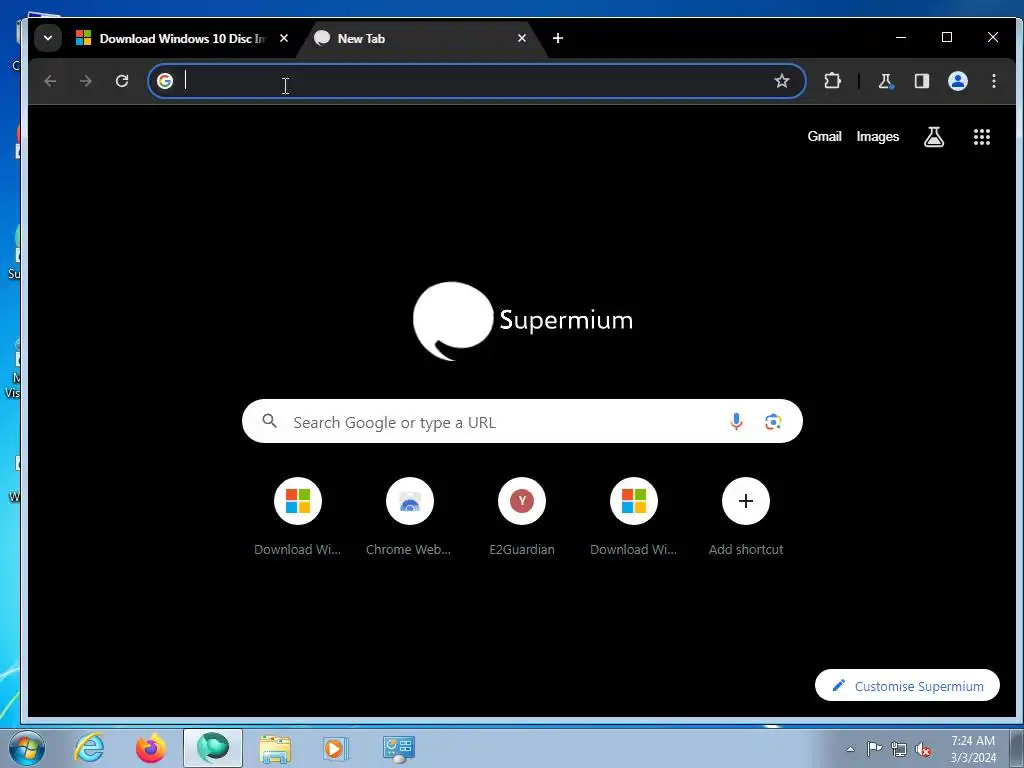Screen dimensions: 1024x768
Task: Open the Extensions puzzle icon
Action: [x=833, y=81]
